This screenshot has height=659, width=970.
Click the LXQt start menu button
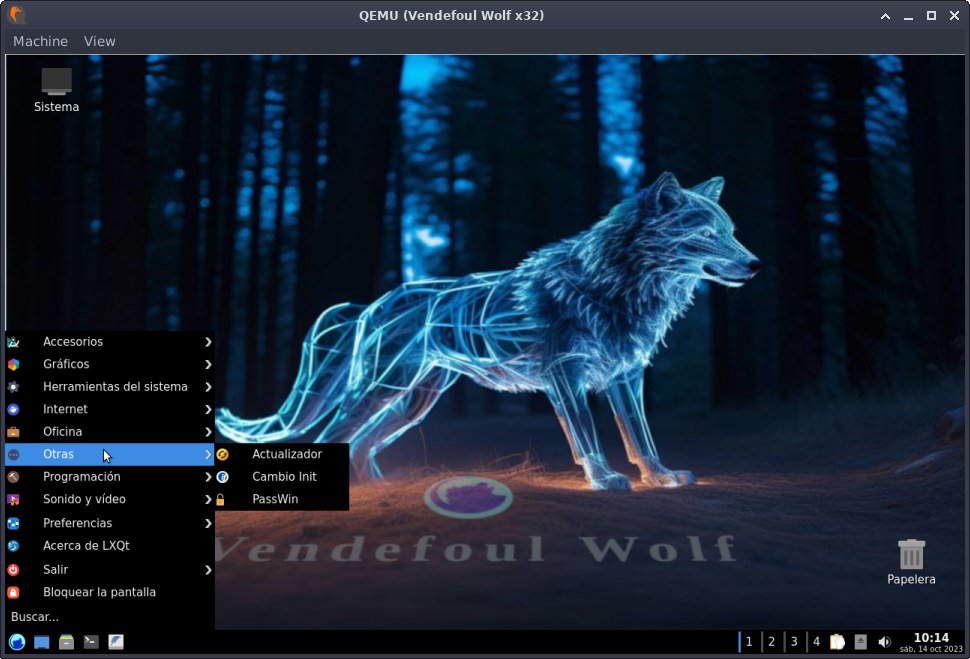(x=17, y=642)
